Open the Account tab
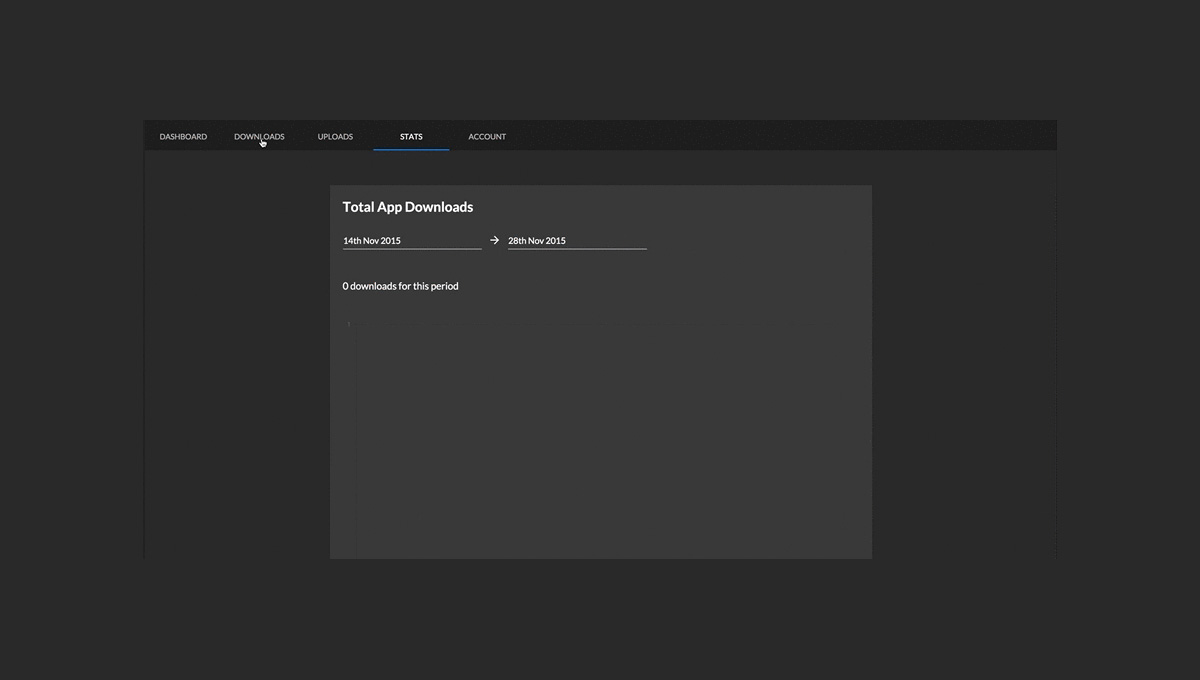This screenshot has width=1200, height=680. tap(487, 137)
